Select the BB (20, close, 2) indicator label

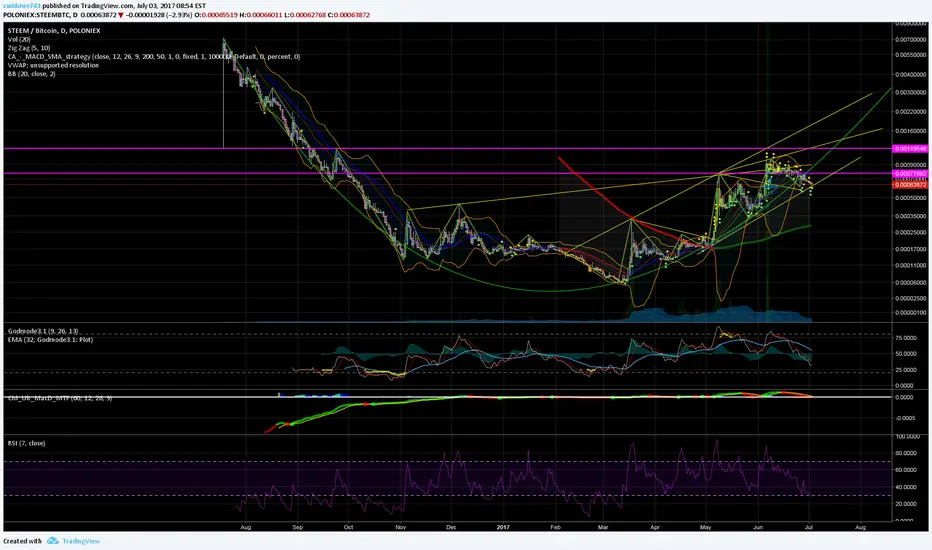32,74
